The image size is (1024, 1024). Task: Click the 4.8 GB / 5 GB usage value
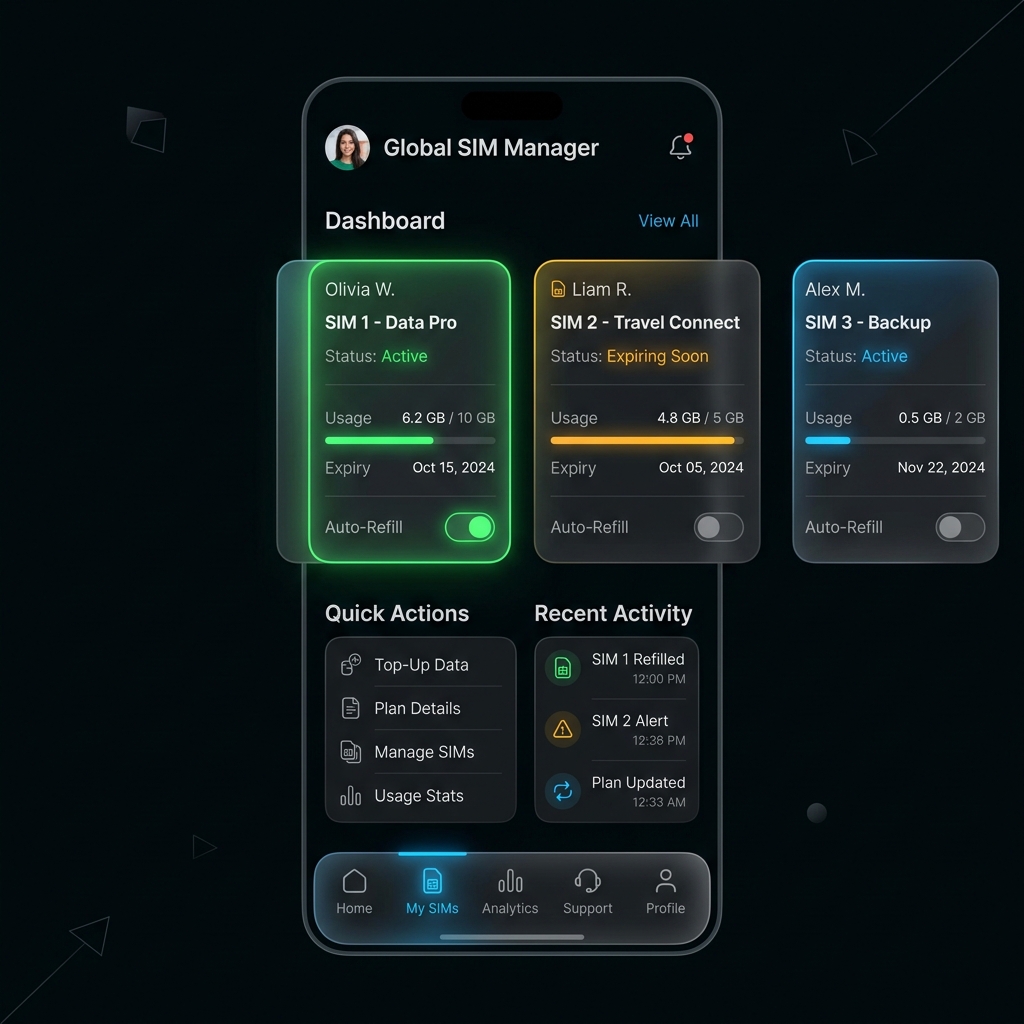click(x=700, y=418)
